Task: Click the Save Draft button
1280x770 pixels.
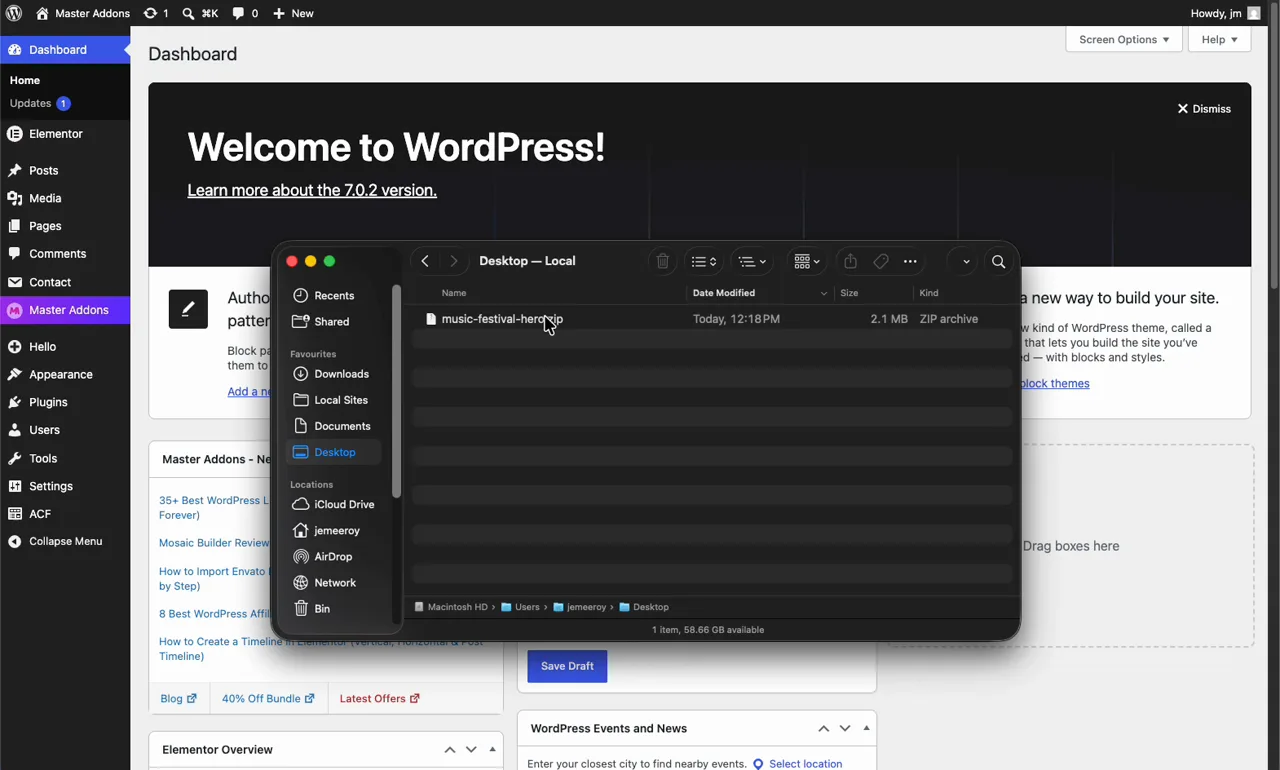Action: point(567,666)
